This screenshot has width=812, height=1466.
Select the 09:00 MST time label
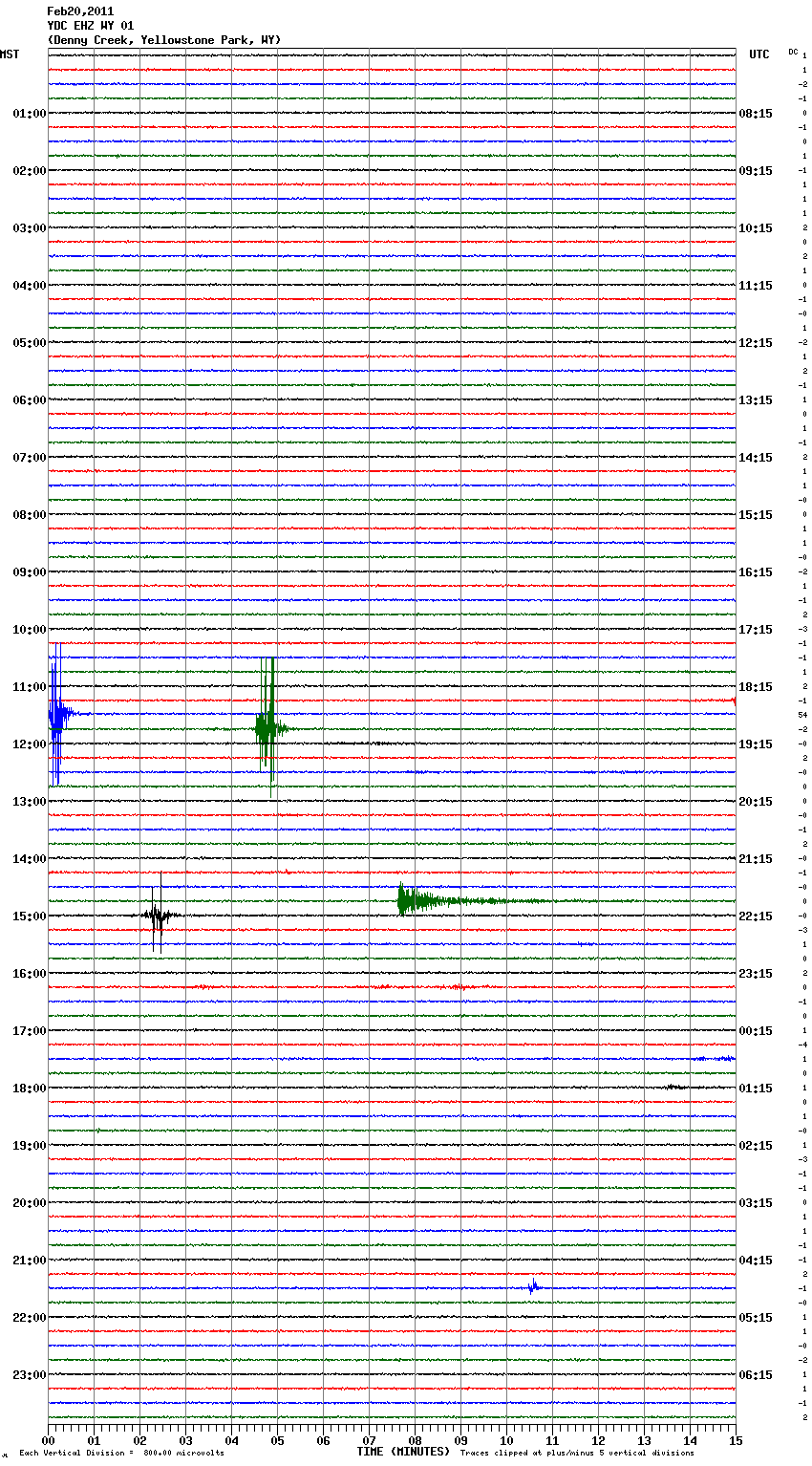[30, 572]
